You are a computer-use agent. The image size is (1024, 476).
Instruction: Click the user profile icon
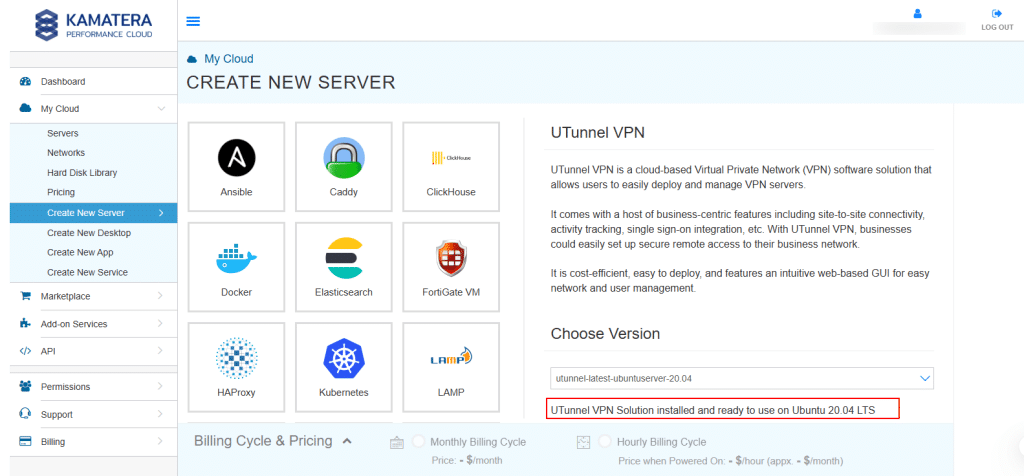point(918,13)
